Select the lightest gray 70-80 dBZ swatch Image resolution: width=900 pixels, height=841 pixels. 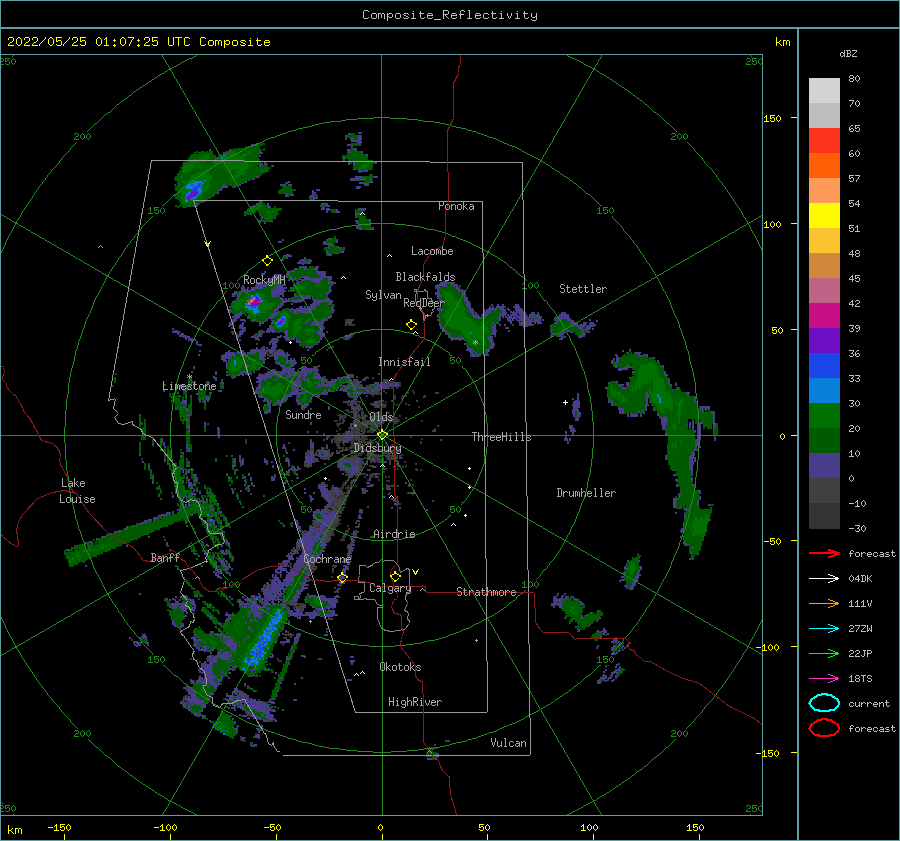[824, 91]
